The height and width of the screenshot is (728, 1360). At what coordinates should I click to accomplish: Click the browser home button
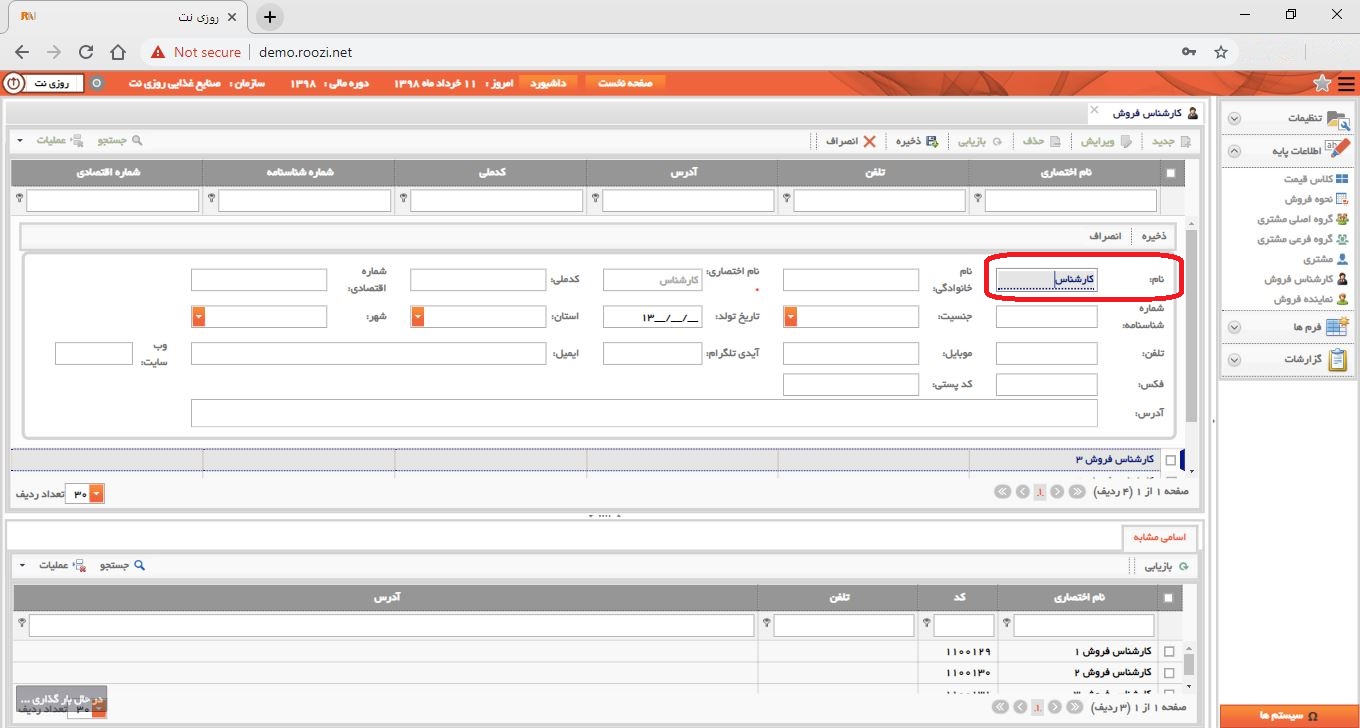pyautogui.click(x=118, y=52)
